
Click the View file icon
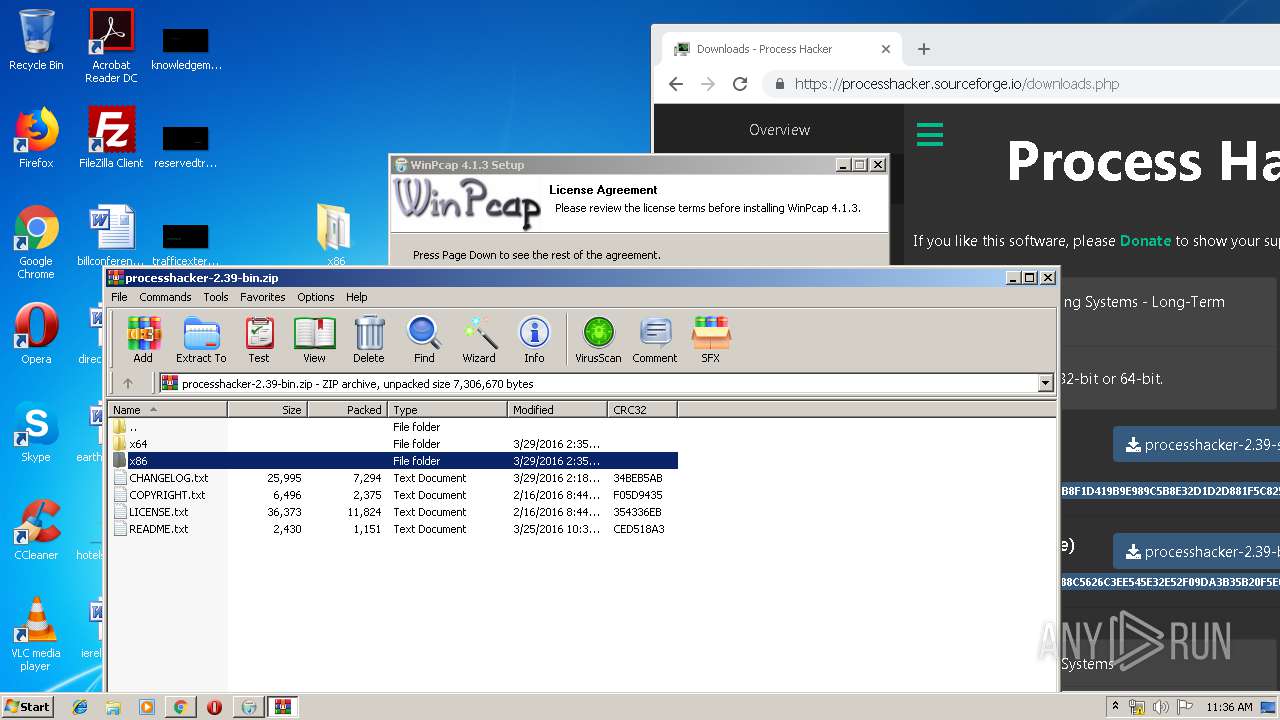(x=314, y=339)
